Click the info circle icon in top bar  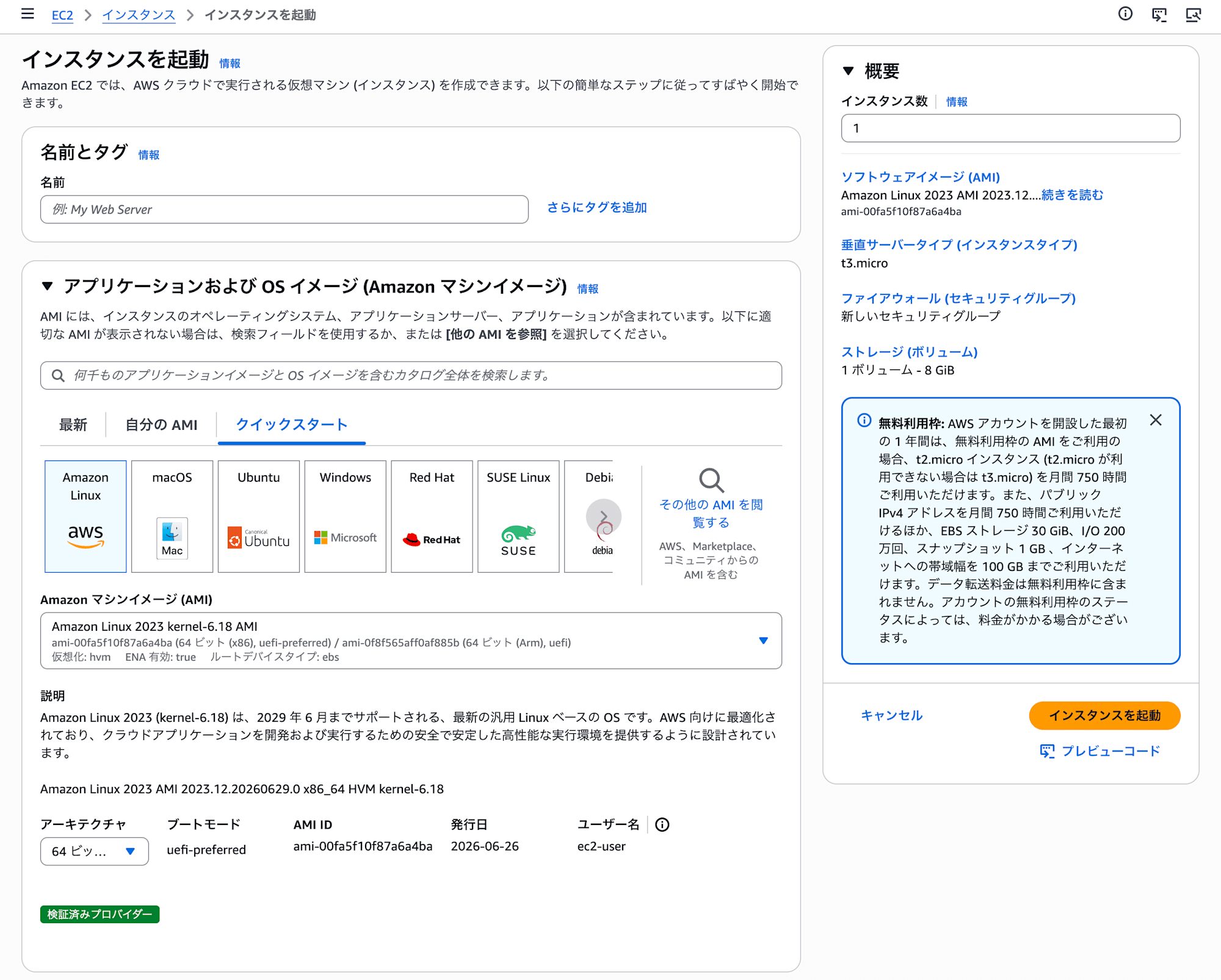click(x=1125, y=14)
